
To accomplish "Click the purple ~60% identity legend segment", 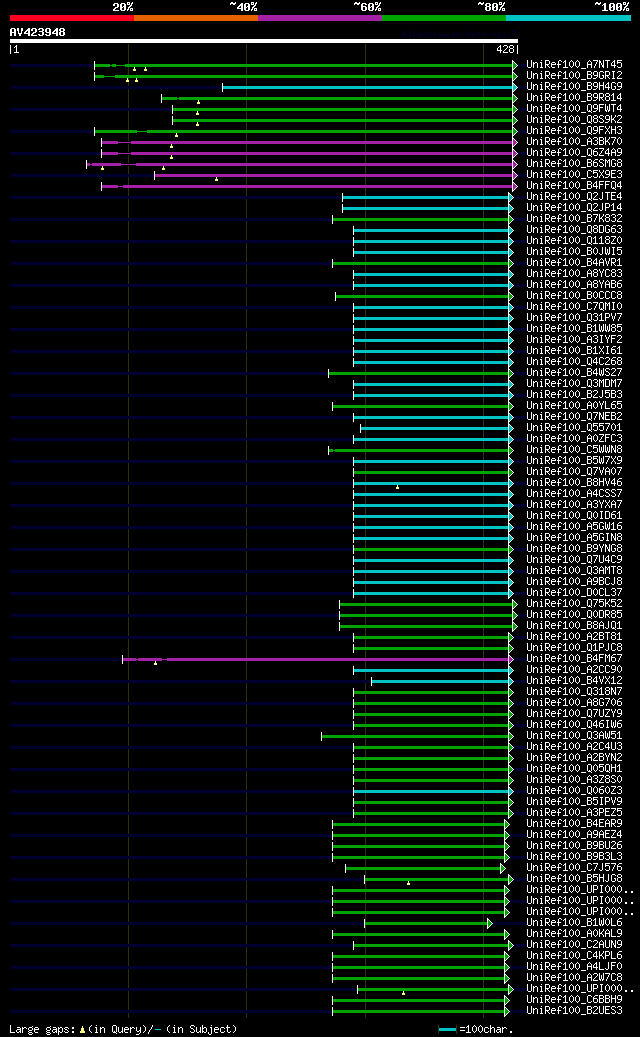I will pyautogui.click(x=320, y=18).
